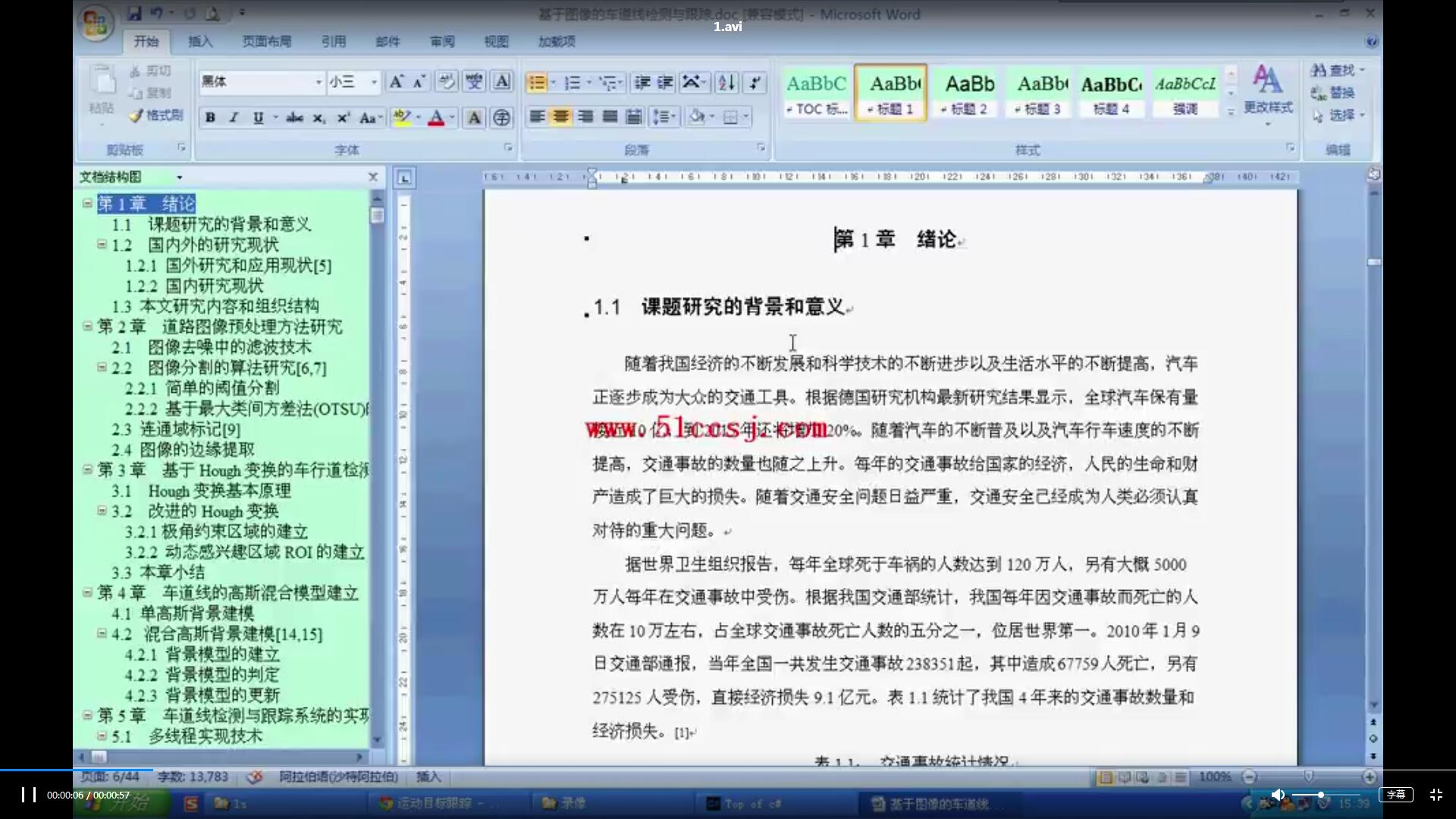Cut the selection with 剪切
Image resolution: width=1456 pixels, height=819 pixels.
tap(151, 71)
